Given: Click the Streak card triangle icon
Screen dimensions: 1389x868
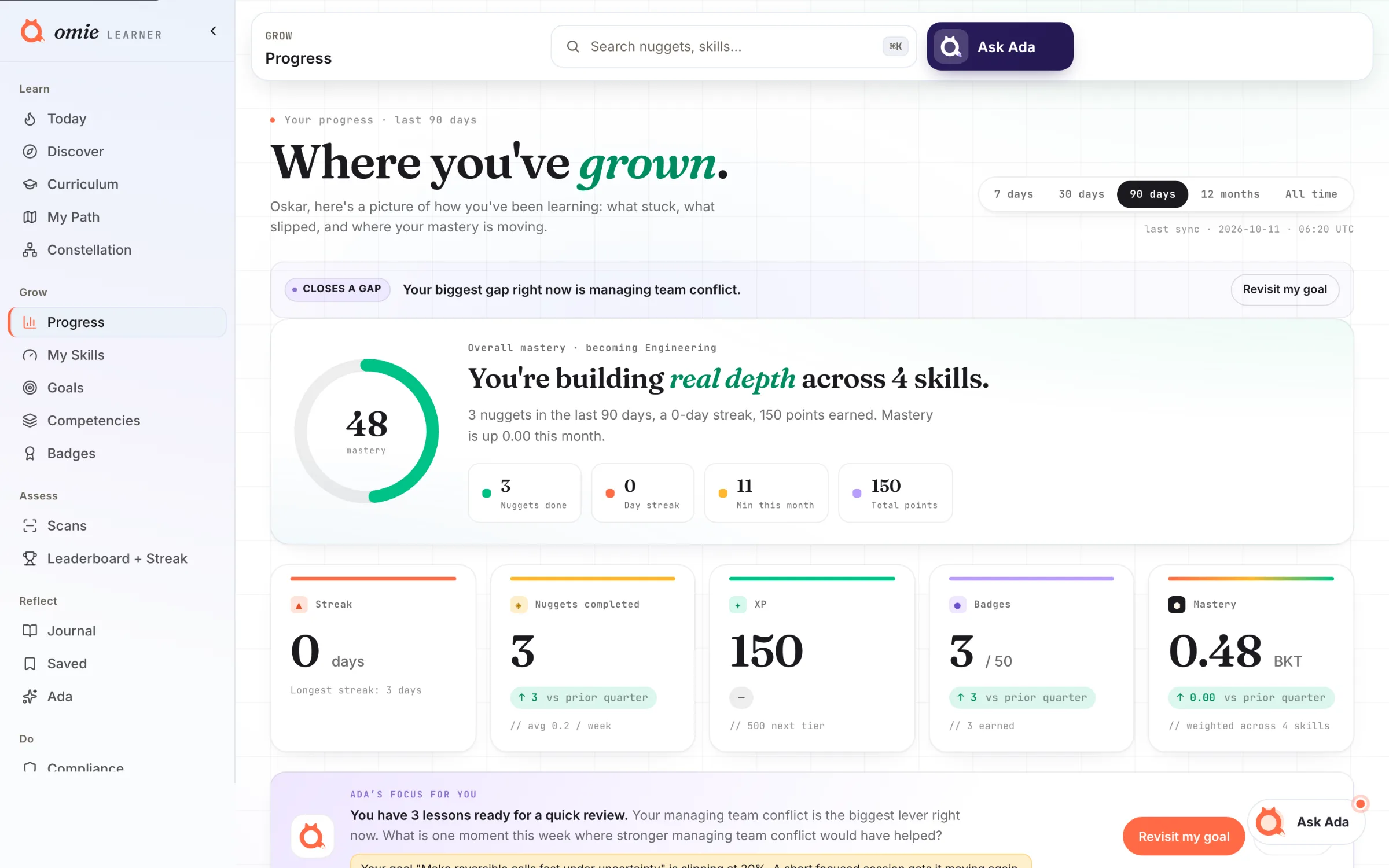Looking at the screenshot, I should (299, 605).
